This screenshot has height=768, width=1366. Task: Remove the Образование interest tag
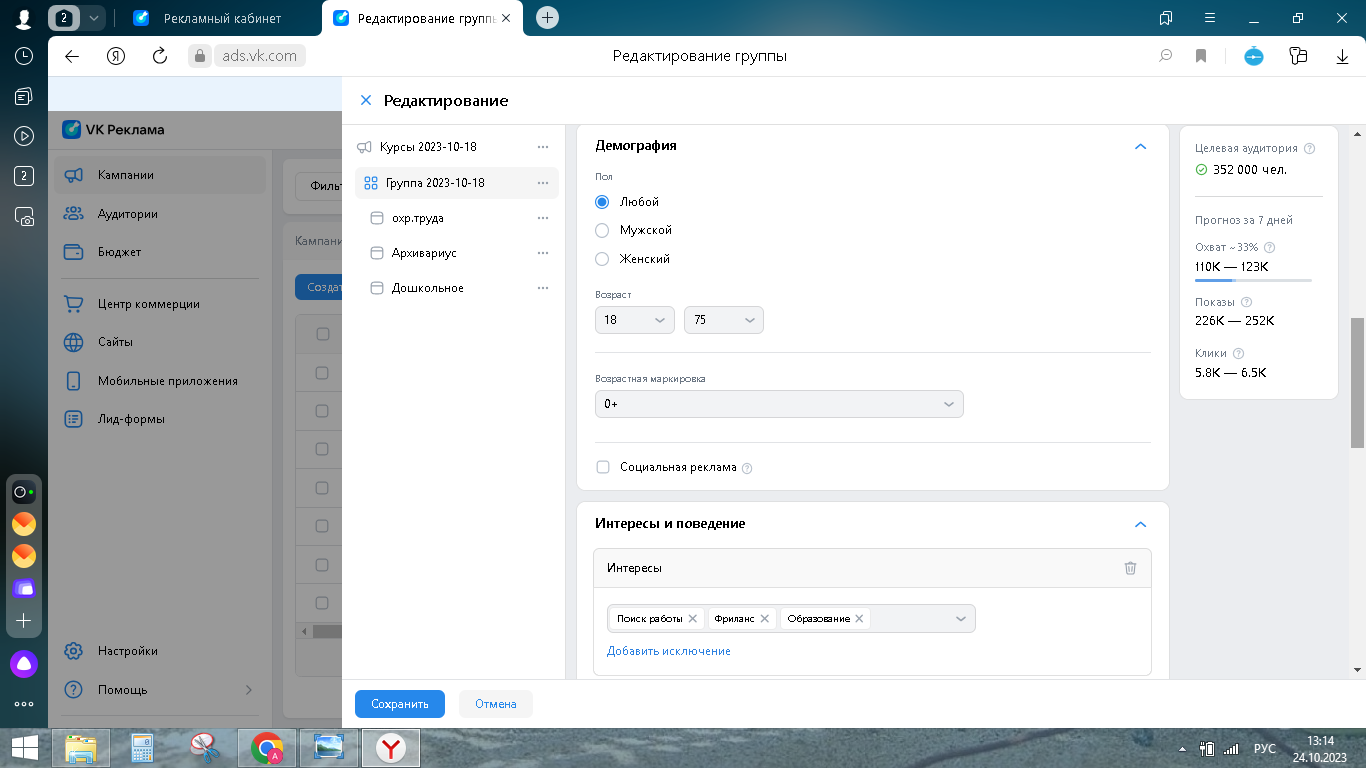(859, 619)
